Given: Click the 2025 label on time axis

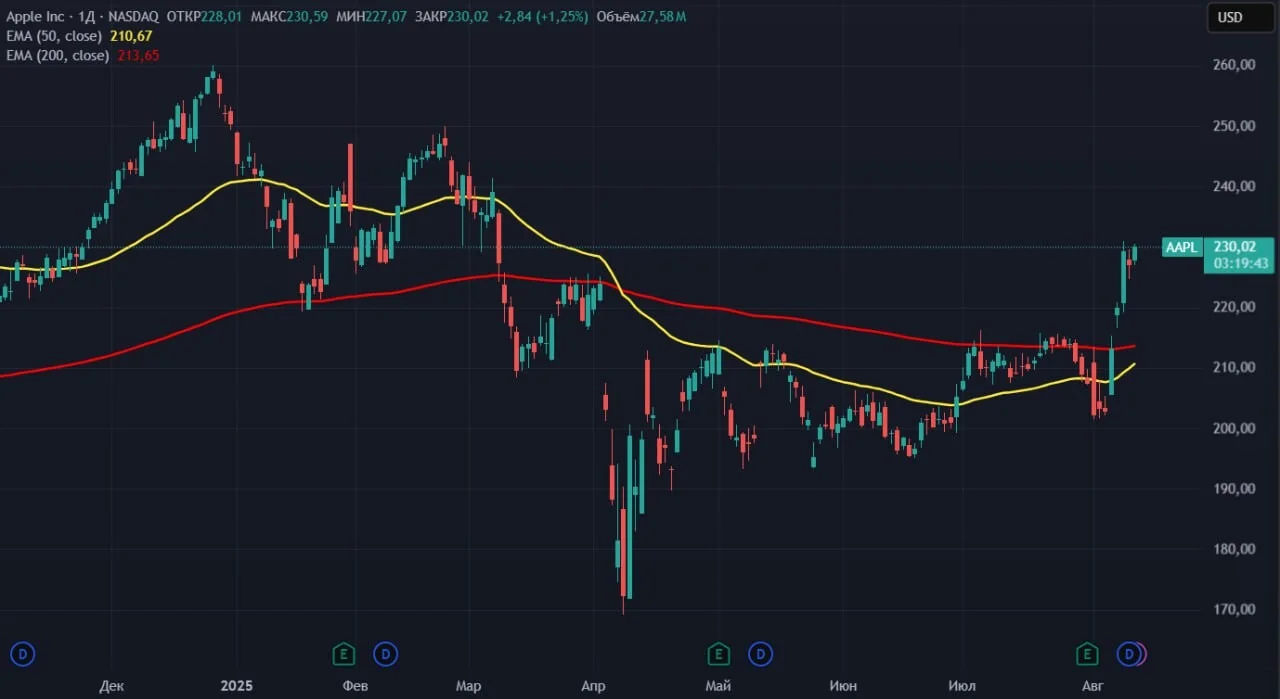Looking at the screenshot, I should click(x=237, y=686).
